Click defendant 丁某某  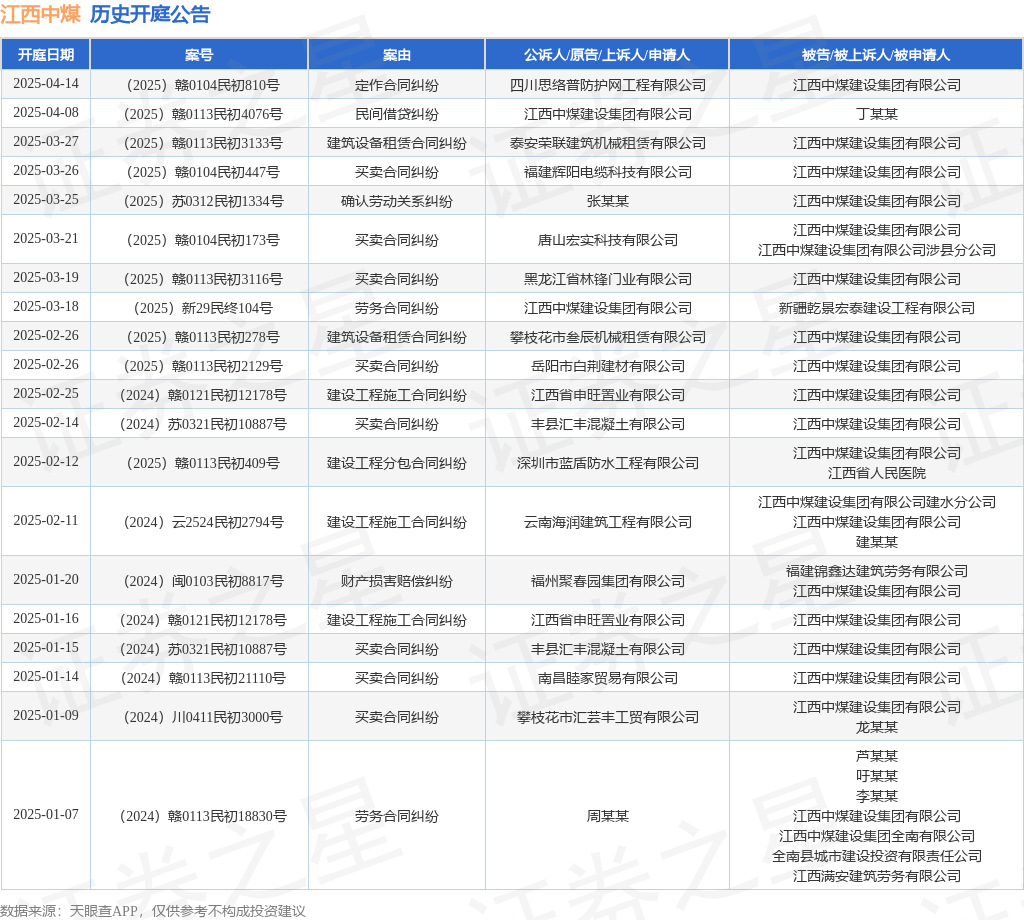point(876,114)
